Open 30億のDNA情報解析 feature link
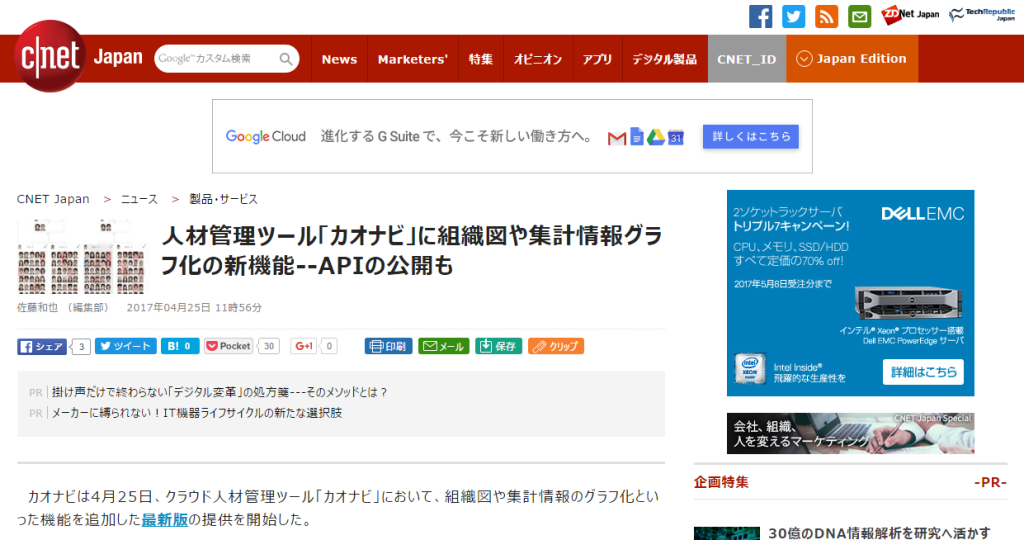This screenshot has height=540, width=1024. (879, 533)
